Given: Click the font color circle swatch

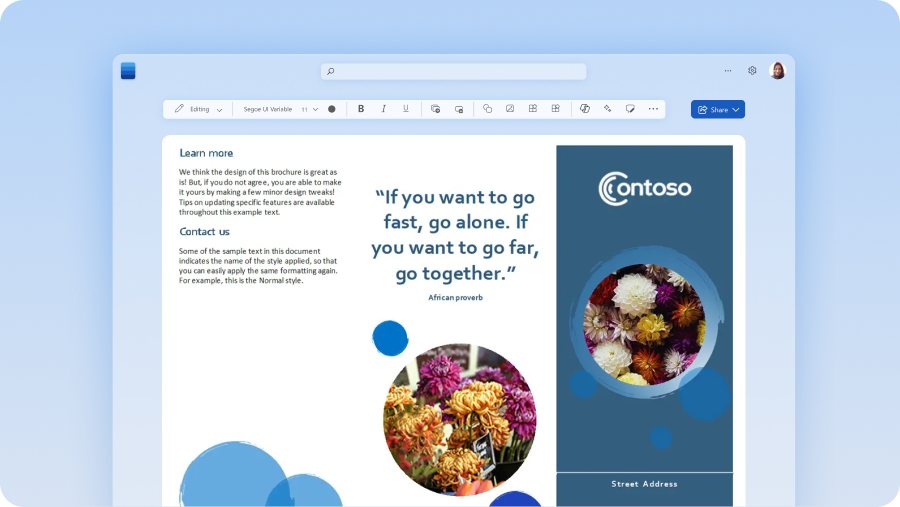Looking at the screenshot, I should coord(332,109).
